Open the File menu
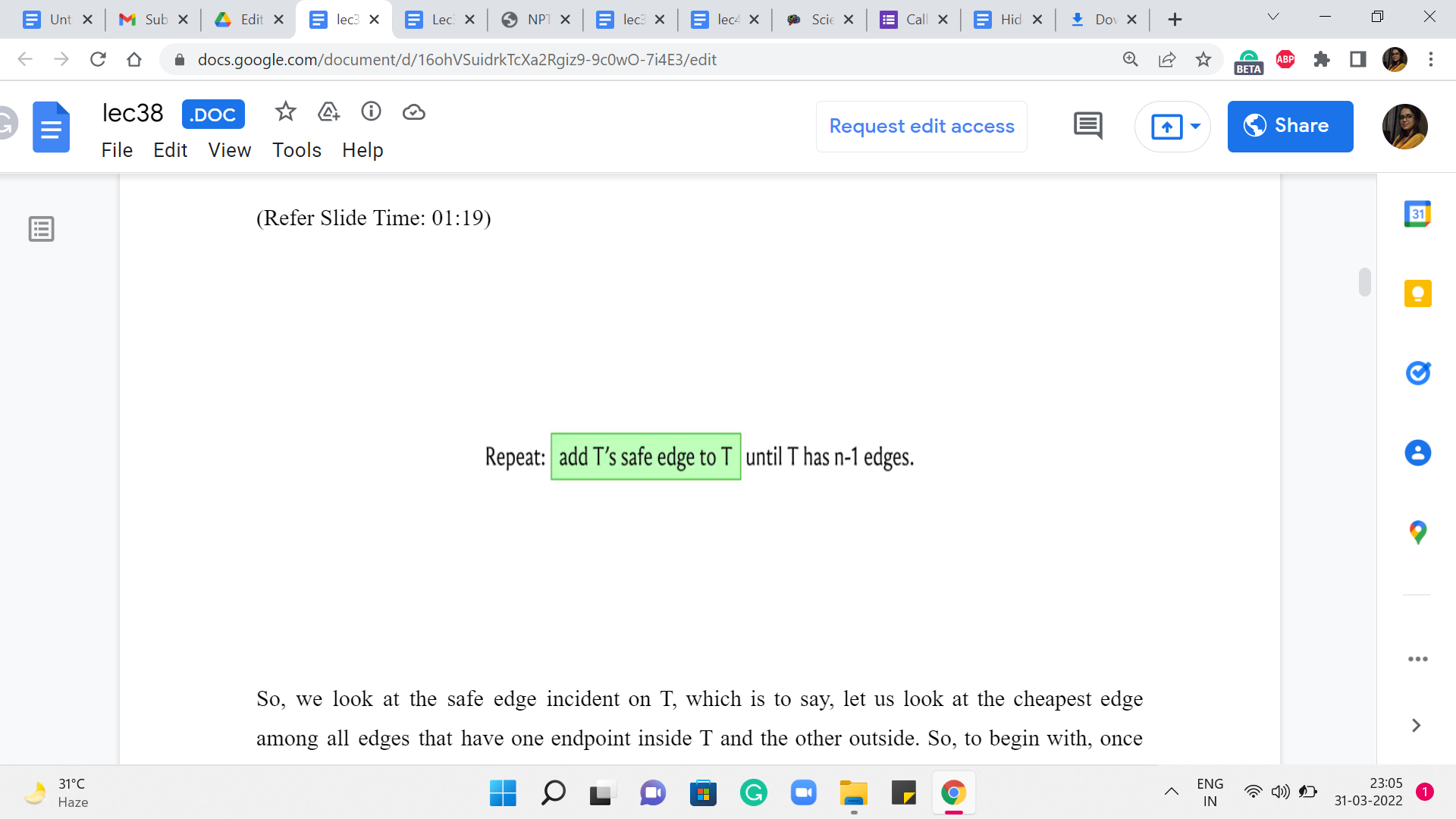 click(x=117, y=150)
